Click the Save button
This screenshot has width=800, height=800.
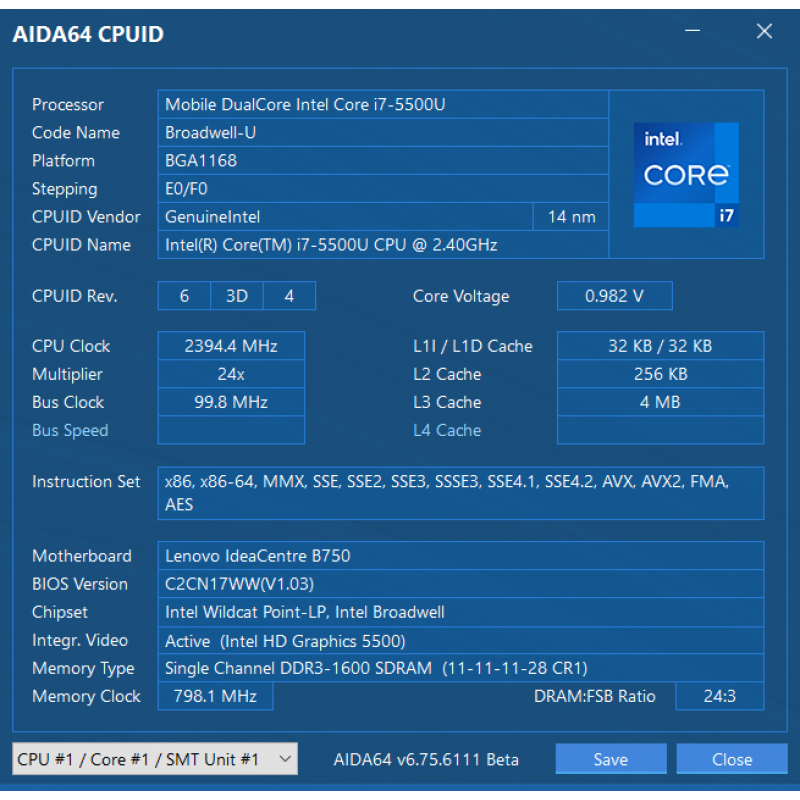click(611, 759)
